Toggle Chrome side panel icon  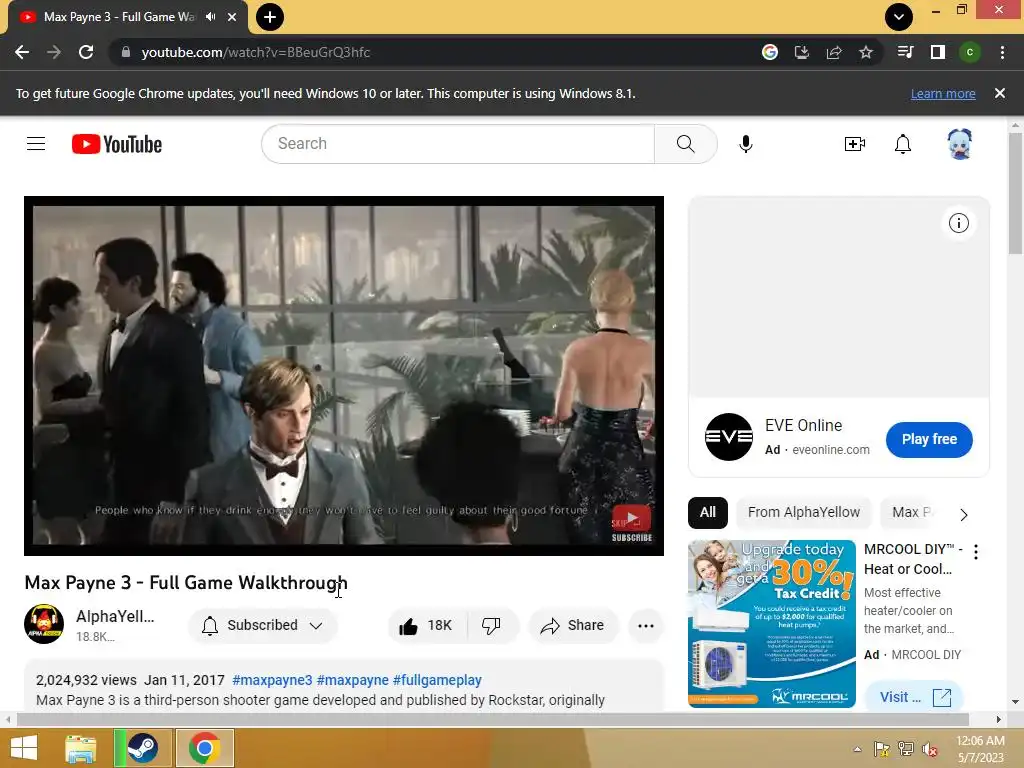938,52
